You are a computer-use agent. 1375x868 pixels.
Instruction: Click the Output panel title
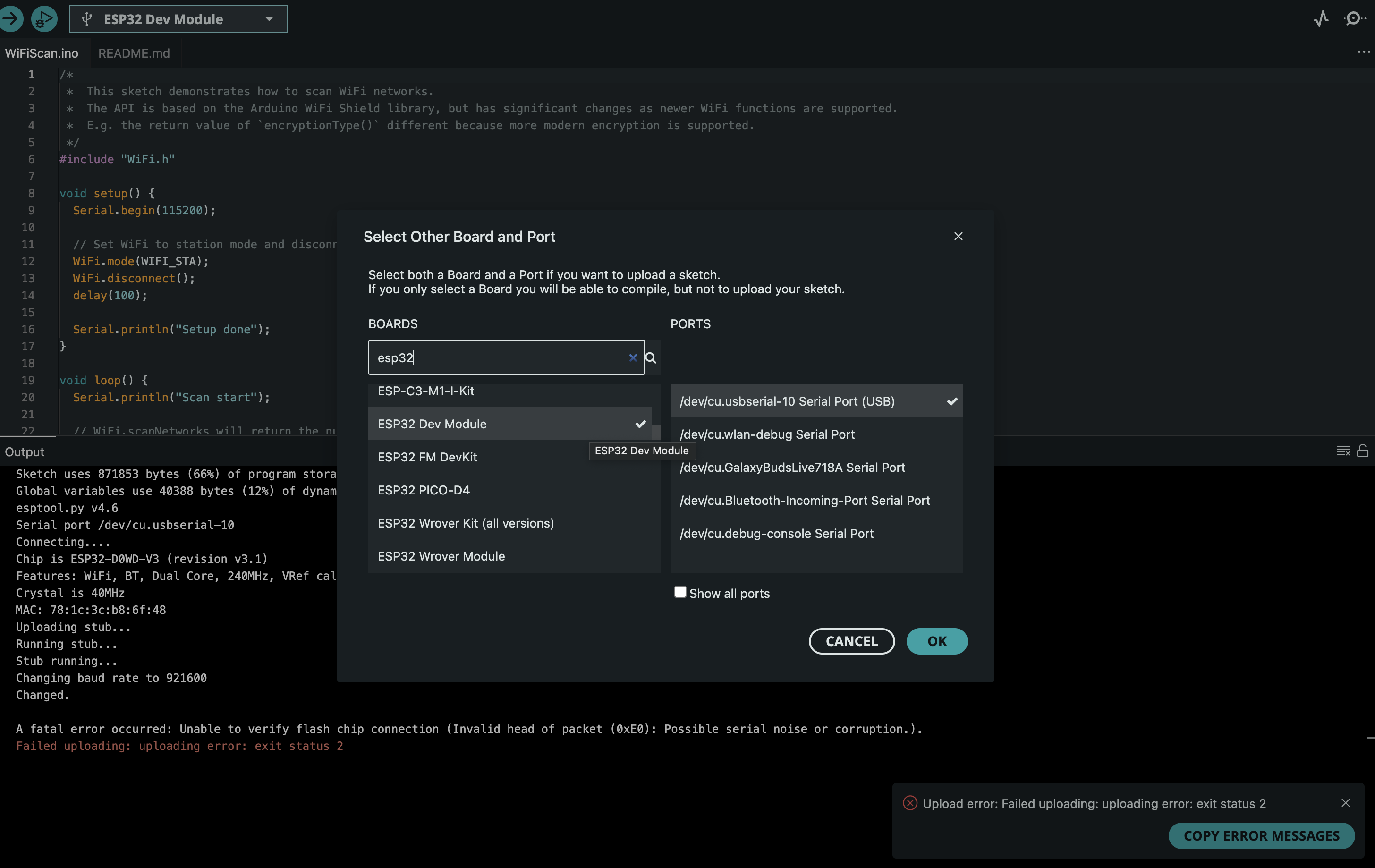click(25, 451)
